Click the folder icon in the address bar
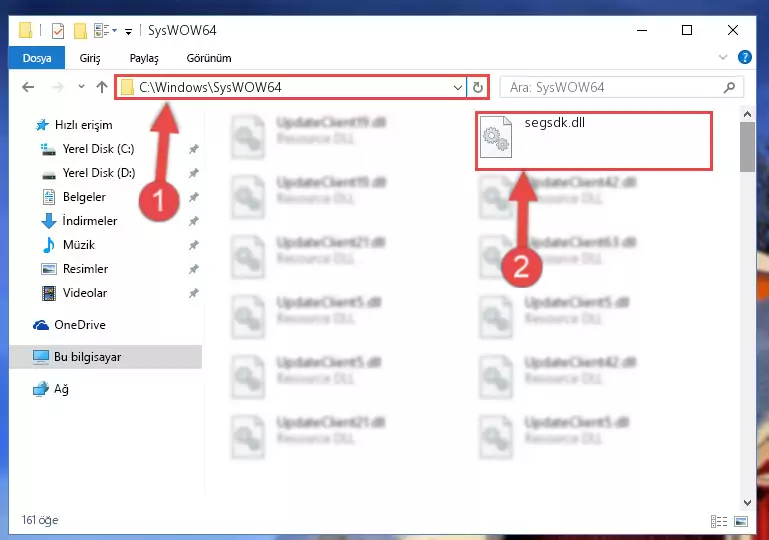Image resolution: width=769 pixels, height=540 pixels. tap(127, 87)
